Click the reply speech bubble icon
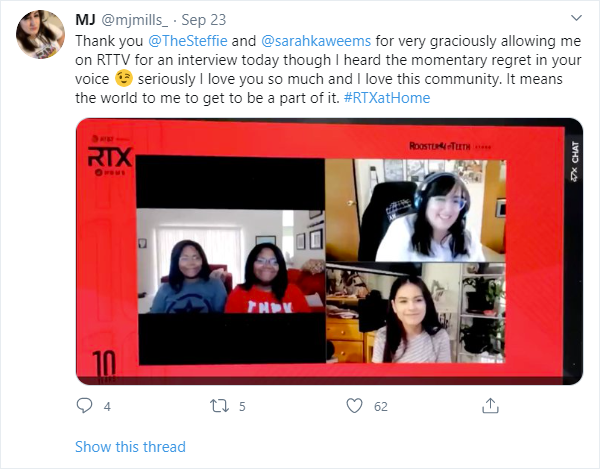 coord(84,405)
